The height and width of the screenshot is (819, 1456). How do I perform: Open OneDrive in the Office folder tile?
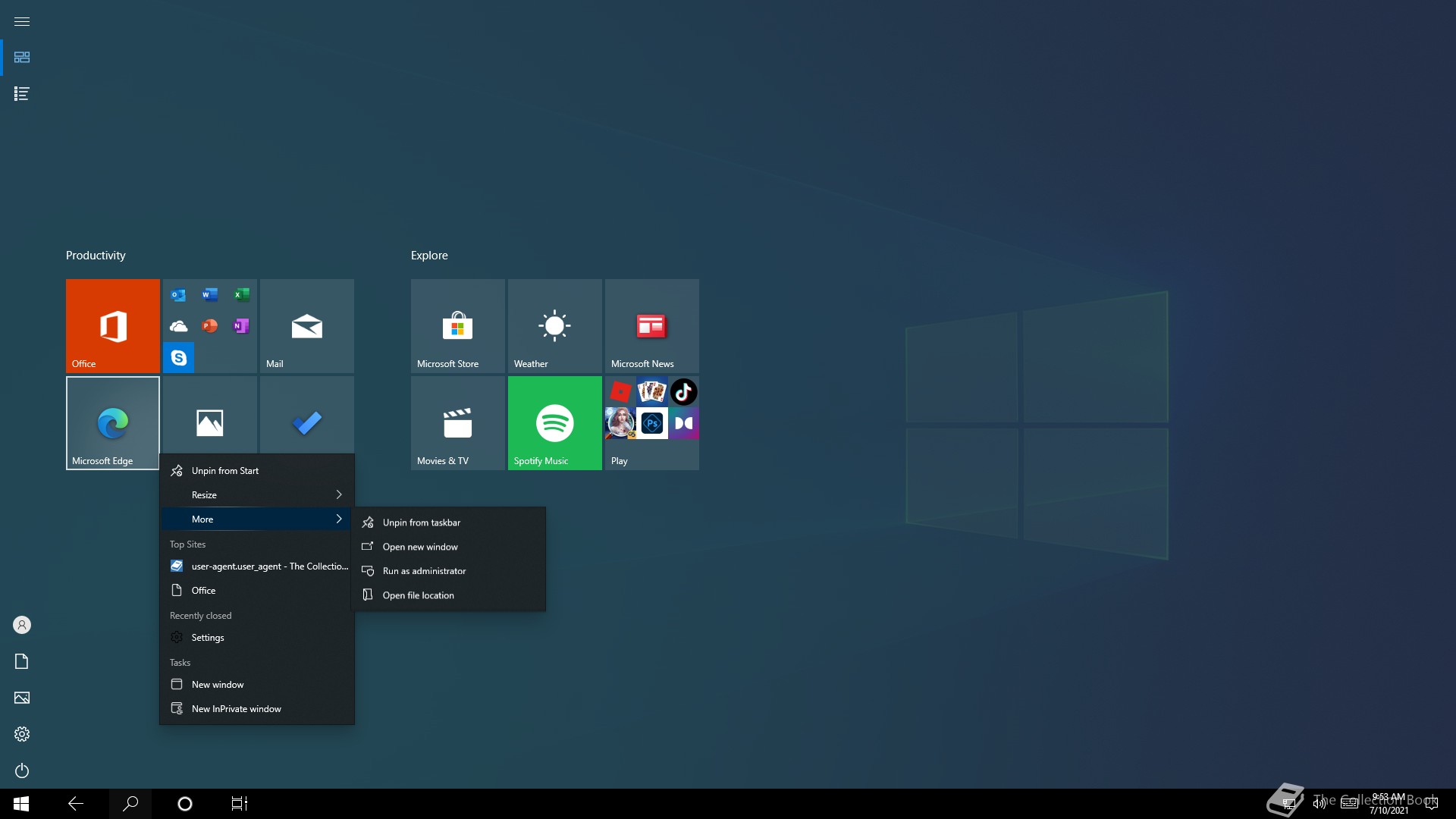point(179,326)
